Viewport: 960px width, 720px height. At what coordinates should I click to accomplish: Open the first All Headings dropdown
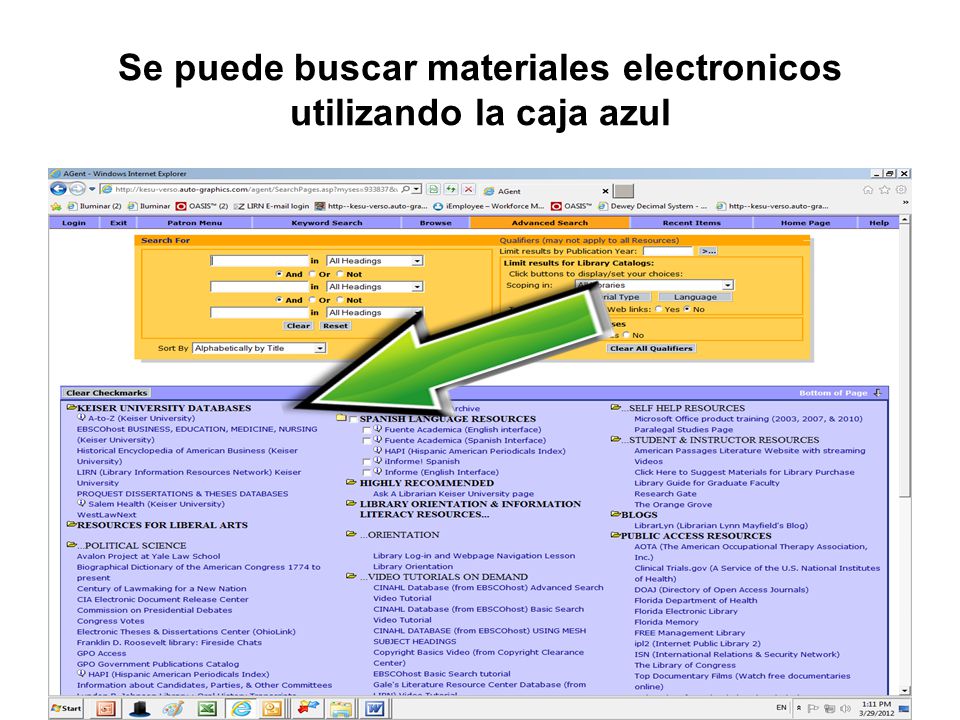click(x=375, y=261)
